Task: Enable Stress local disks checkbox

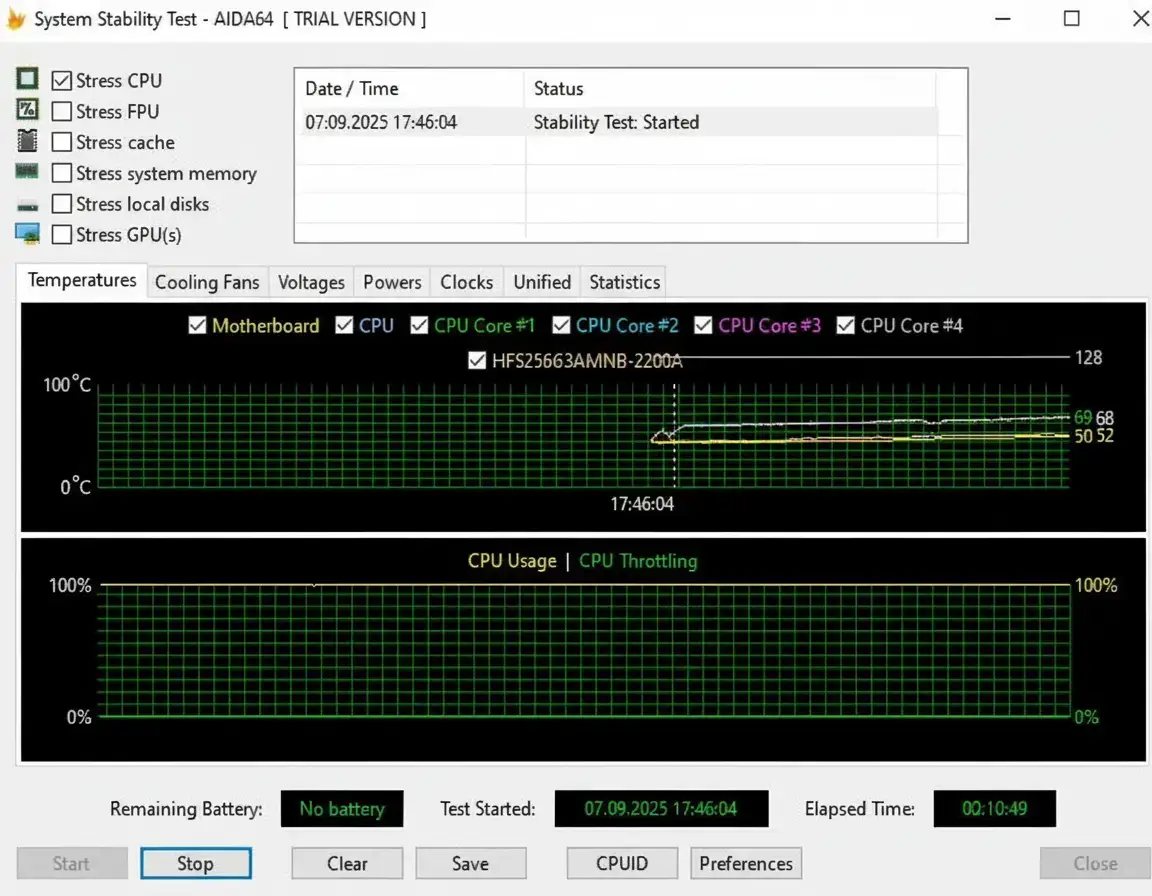Action: tap(62, 203)
